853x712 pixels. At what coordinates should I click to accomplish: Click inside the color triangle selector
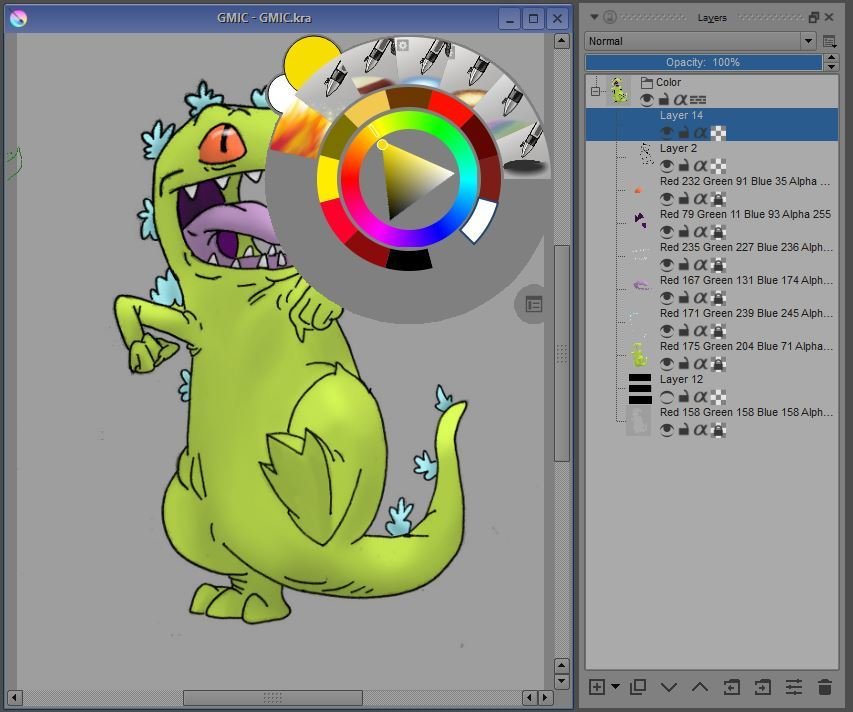coord(413,177)
